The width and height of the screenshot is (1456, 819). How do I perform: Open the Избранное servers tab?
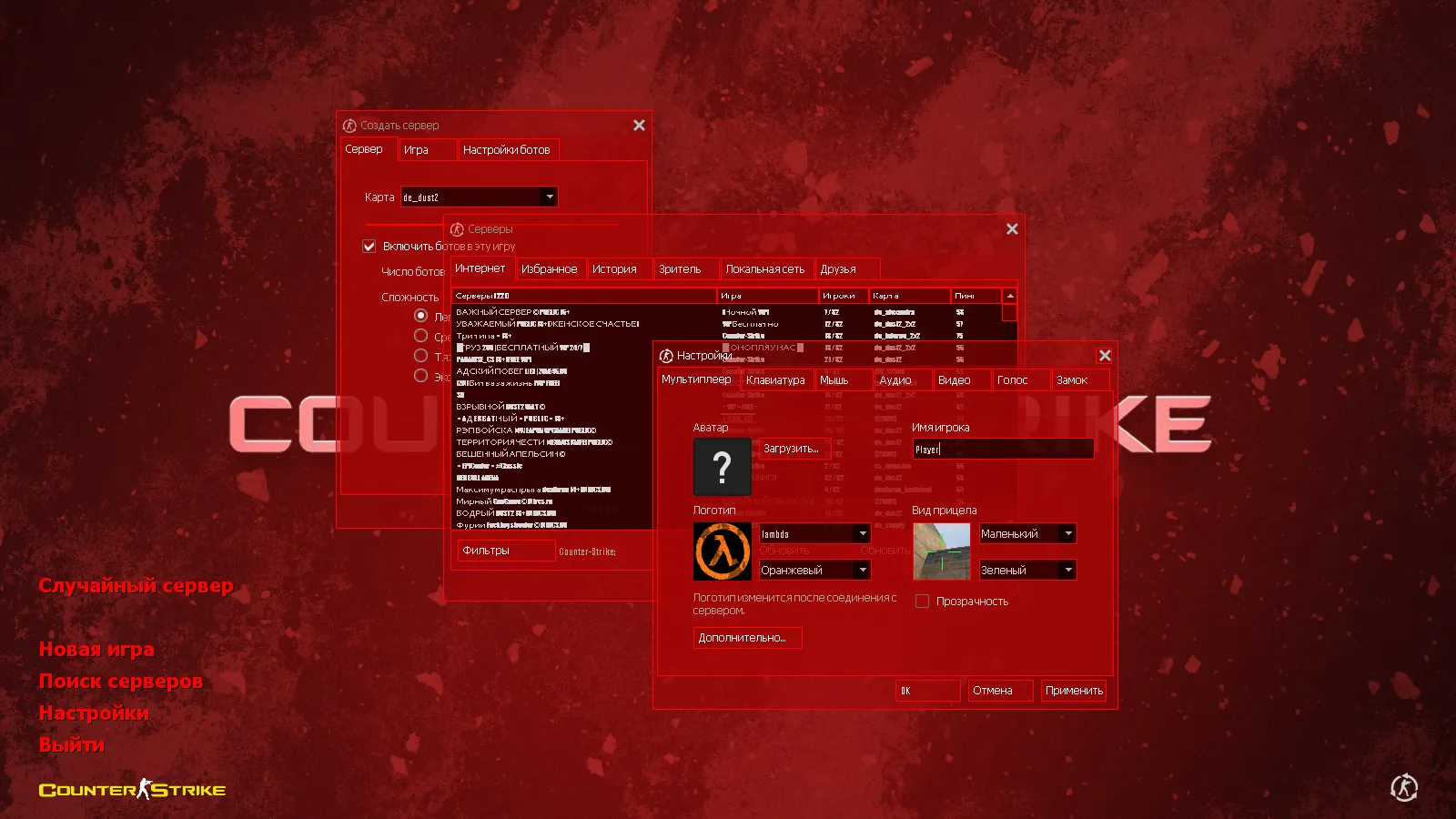click(550, 268)
